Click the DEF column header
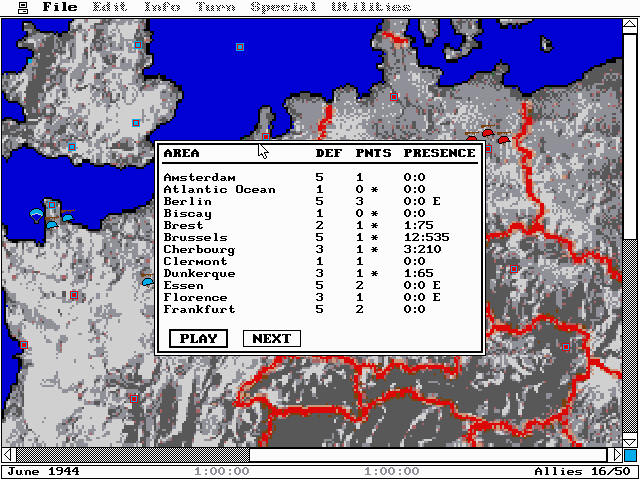The image size is (640, 480). 328,153
